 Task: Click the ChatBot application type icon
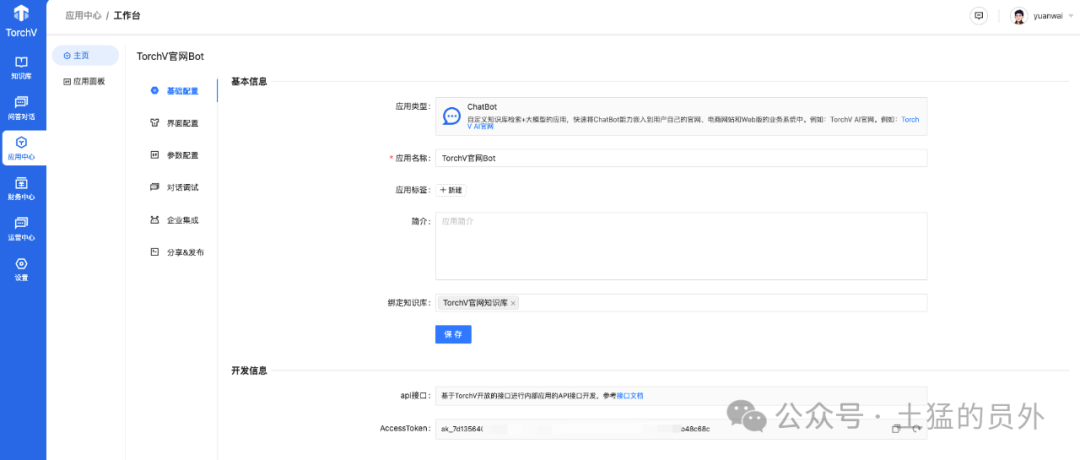451,116
